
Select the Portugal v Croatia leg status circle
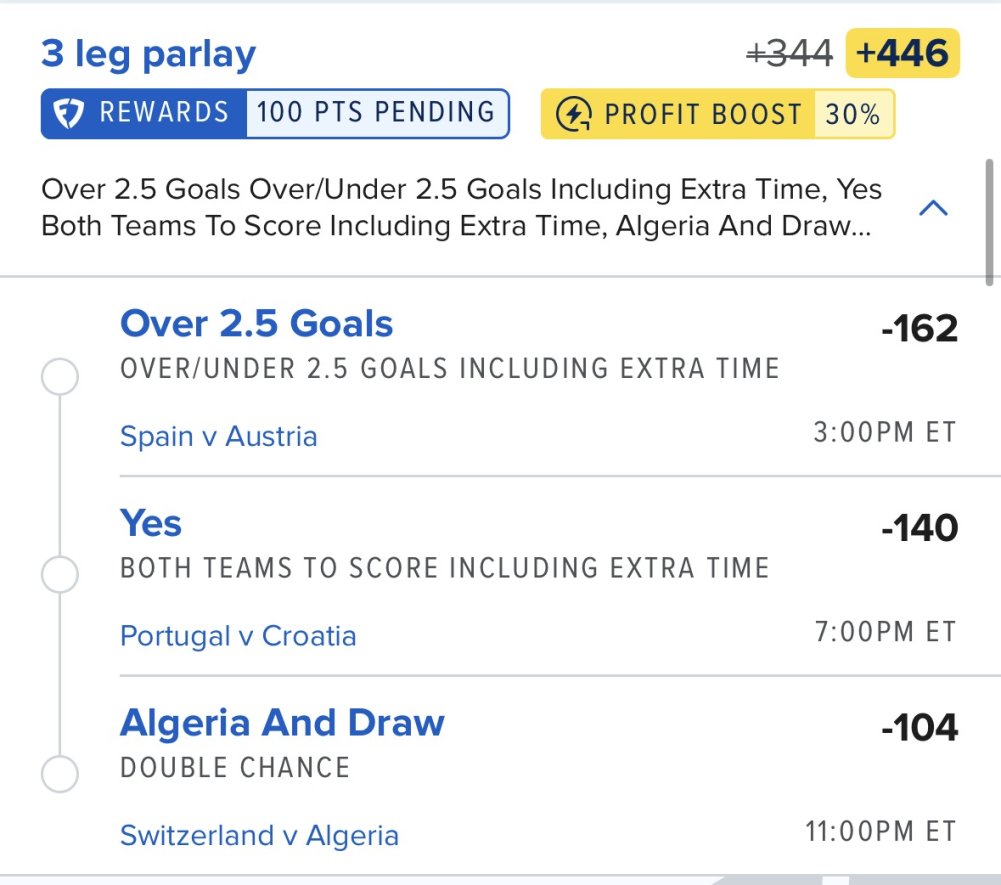pyautogui.click(x=60, y=574)
